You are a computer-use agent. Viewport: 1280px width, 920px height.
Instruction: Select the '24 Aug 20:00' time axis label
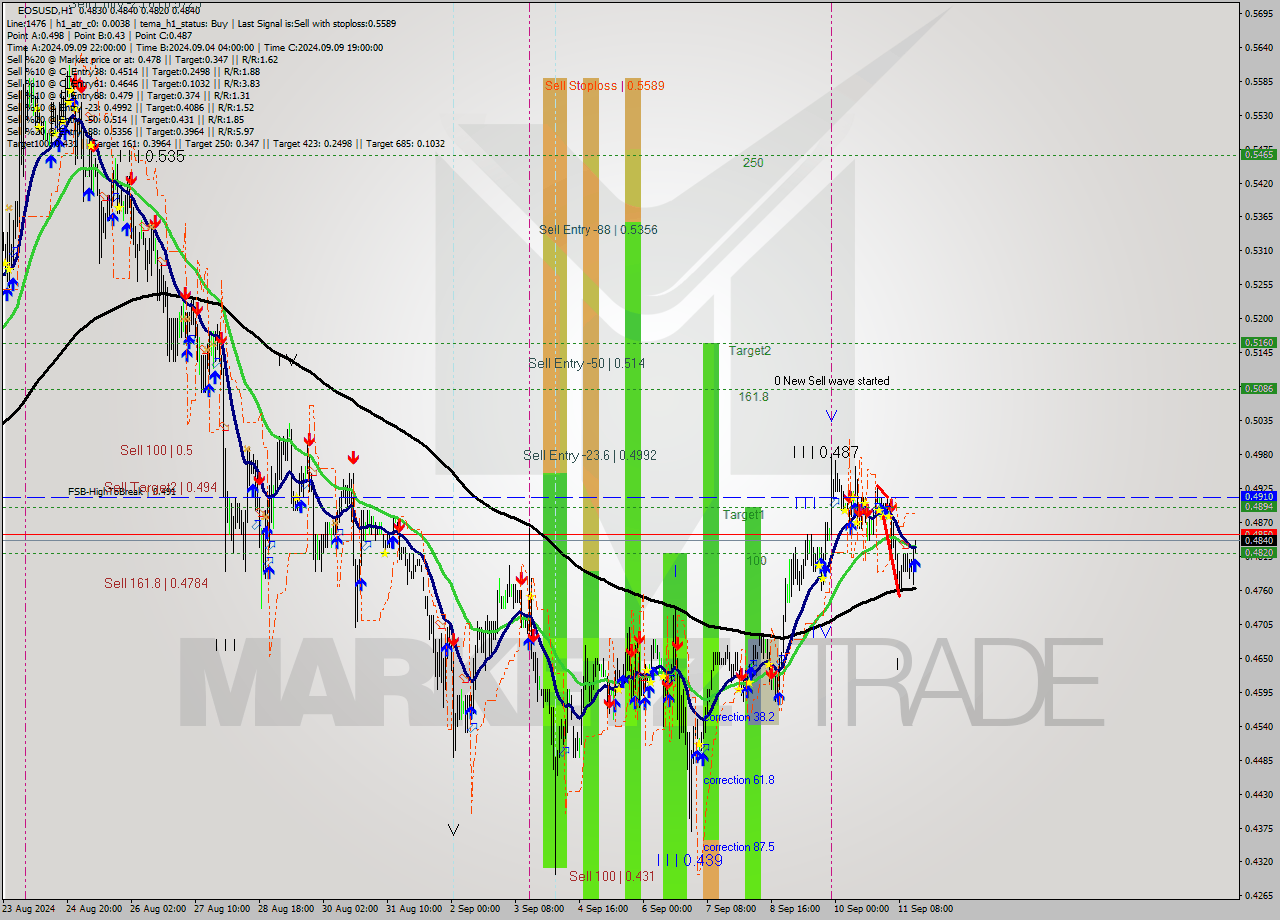point(94,909)
